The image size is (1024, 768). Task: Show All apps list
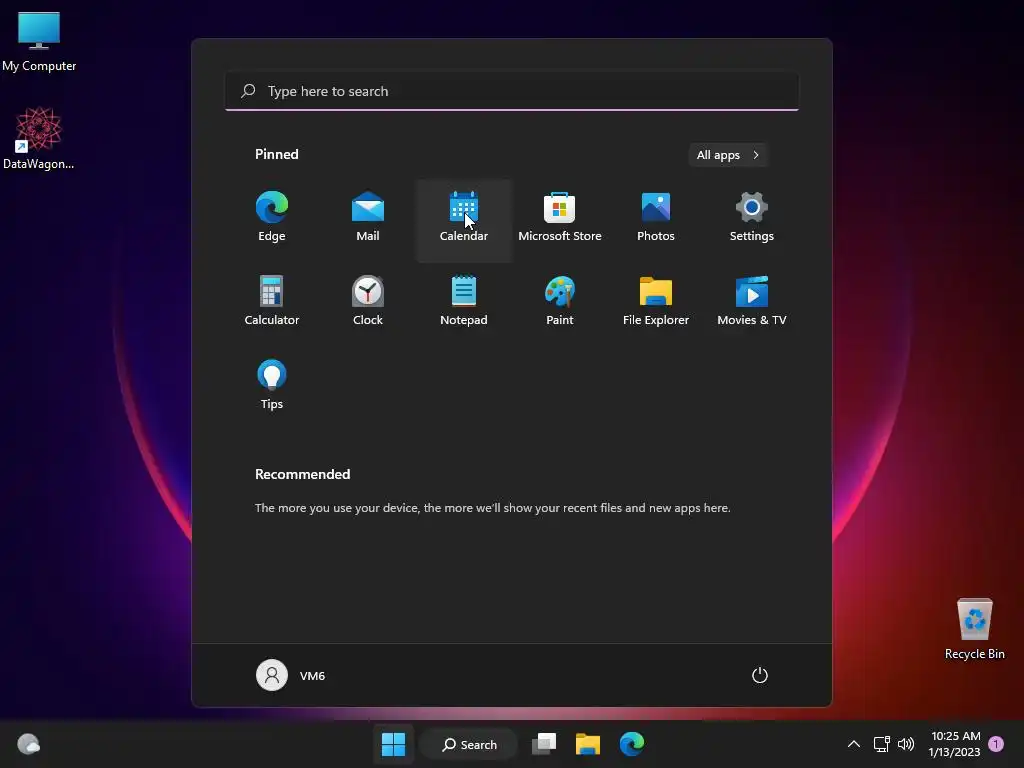pyautogui.click(x=728, y=155)
